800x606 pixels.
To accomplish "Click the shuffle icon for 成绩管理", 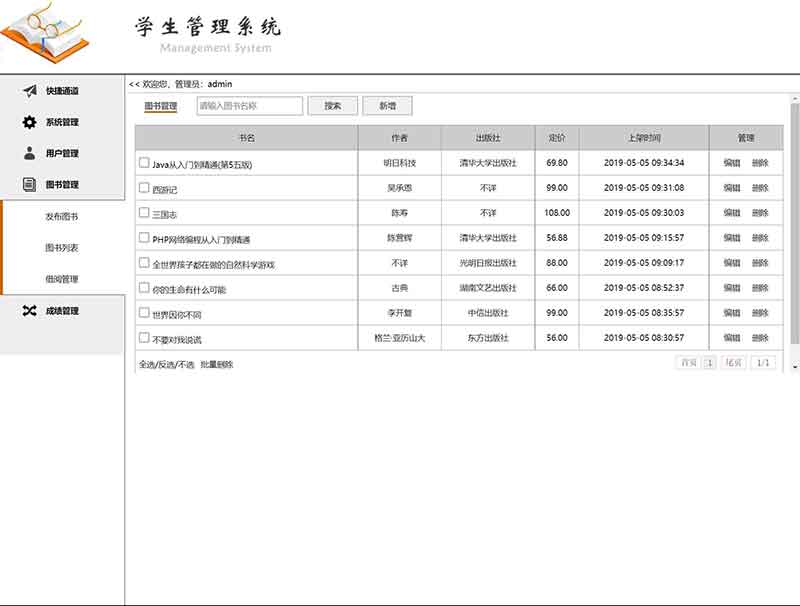I will 30,310.
